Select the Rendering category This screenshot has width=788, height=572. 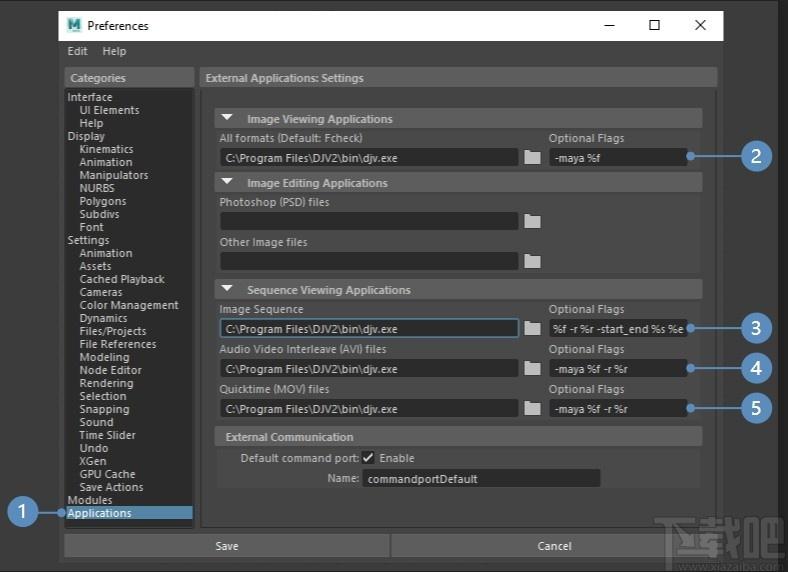tap(106, 383)
